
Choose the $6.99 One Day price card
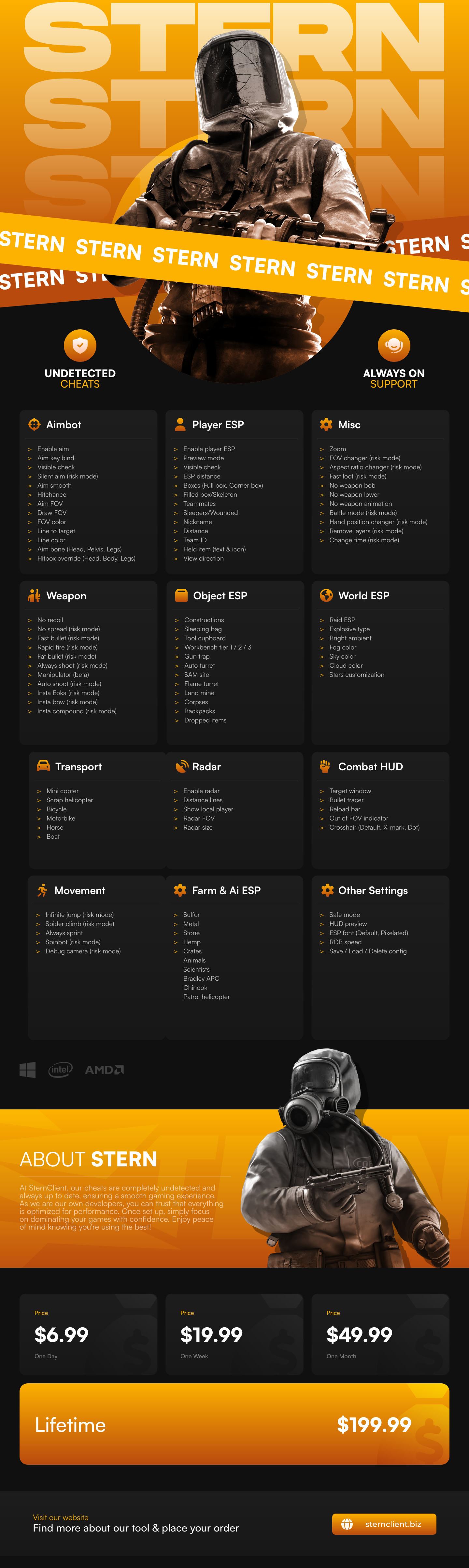(88, 1335)
